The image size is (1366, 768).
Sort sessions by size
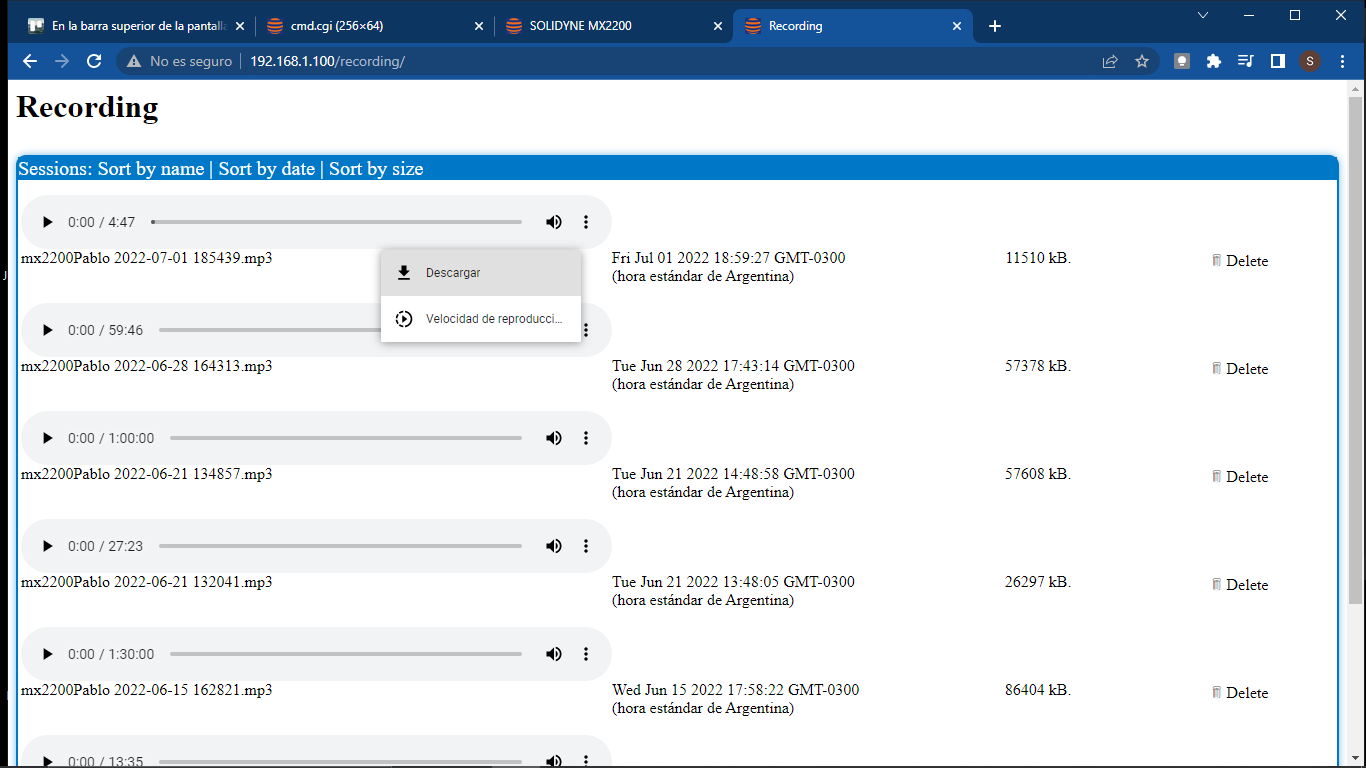[x=376, y=169]
